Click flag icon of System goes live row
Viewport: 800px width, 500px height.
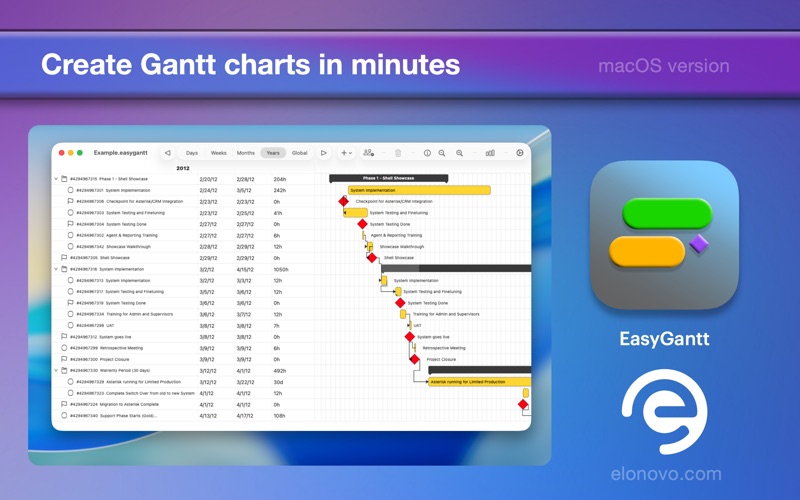[x=64, y=337]
